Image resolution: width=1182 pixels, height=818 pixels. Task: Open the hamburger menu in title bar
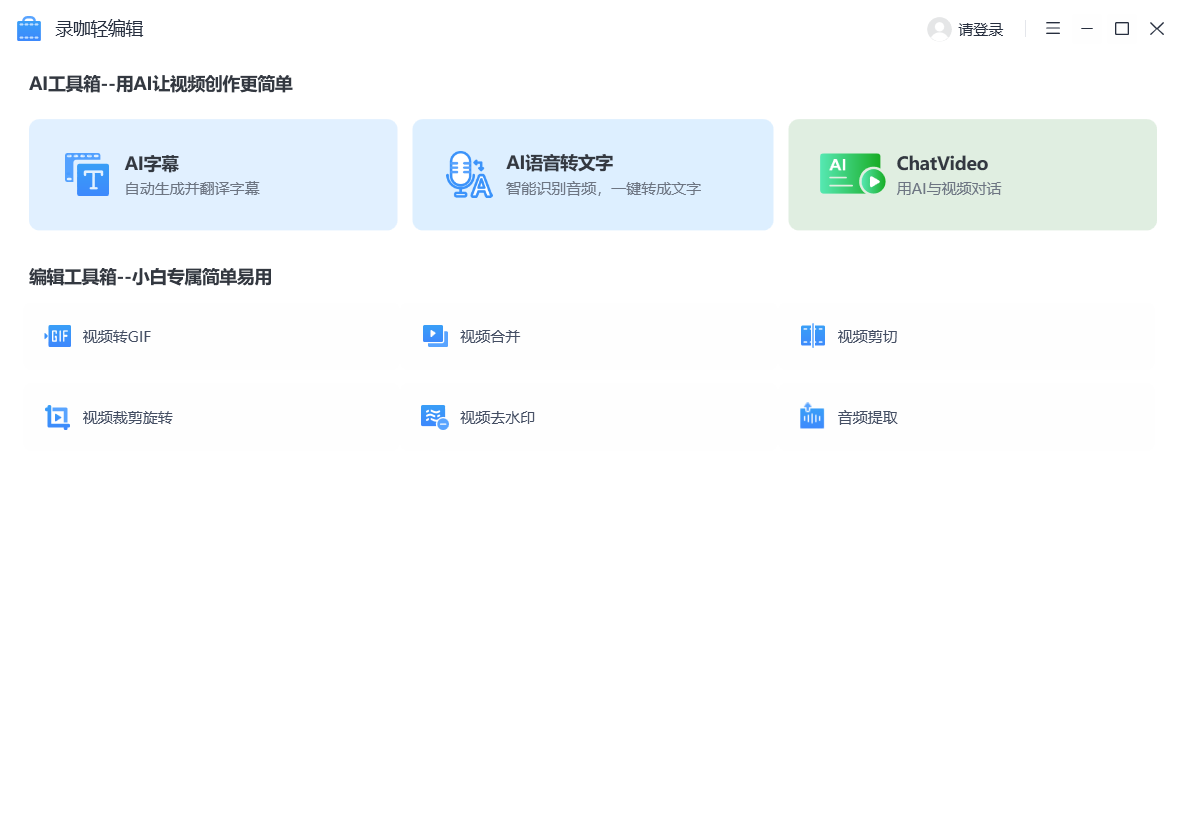(1053, 29)
